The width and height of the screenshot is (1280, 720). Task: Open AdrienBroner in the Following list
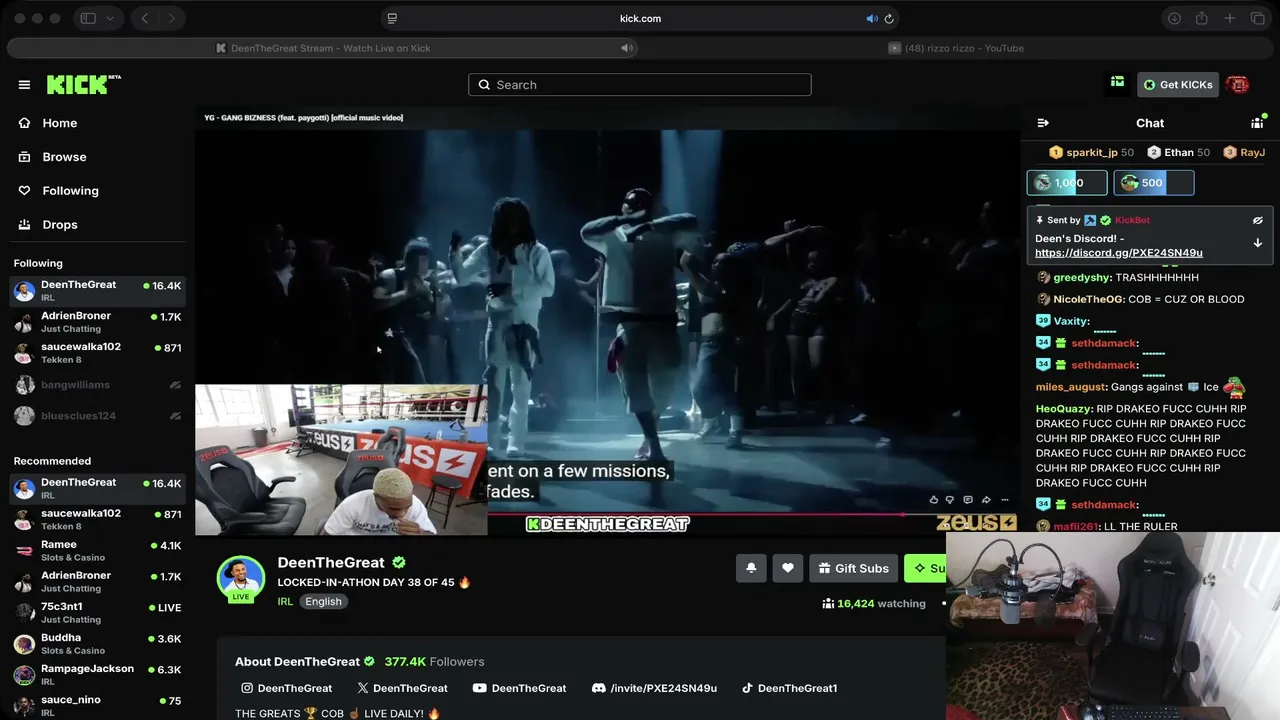click(x=97, y=322)
